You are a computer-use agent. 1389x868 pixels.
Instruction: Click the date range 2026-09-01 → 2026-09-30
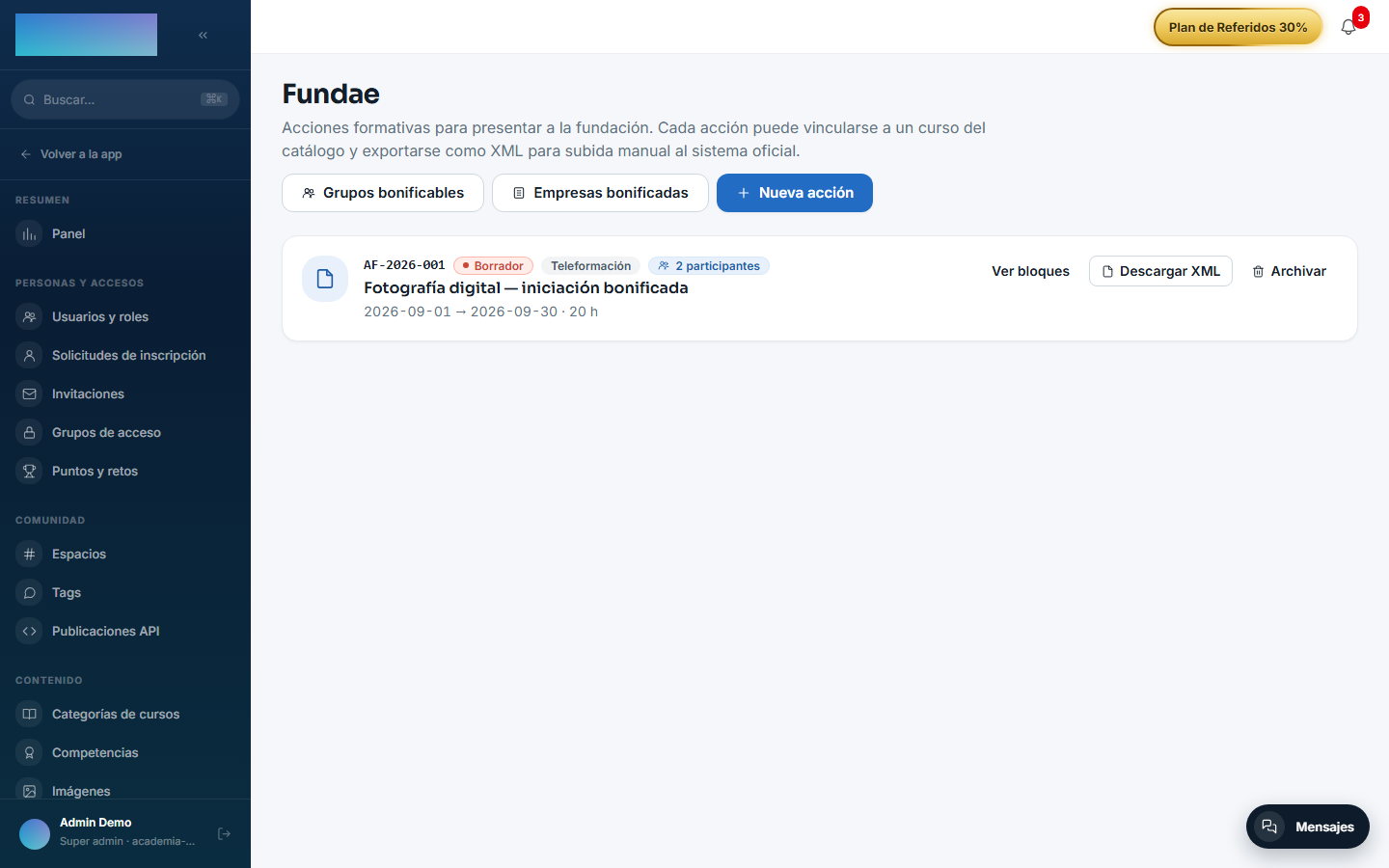coord(461,312)
